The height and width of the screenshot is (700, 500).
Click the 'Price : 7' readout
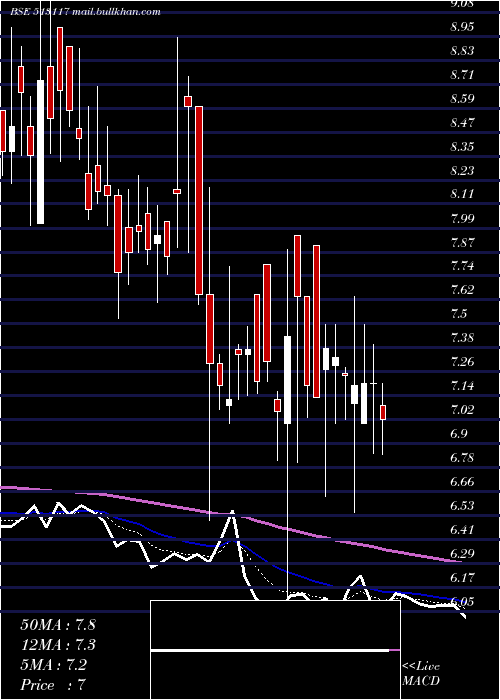pyautogui.click(x=53, y=685)
